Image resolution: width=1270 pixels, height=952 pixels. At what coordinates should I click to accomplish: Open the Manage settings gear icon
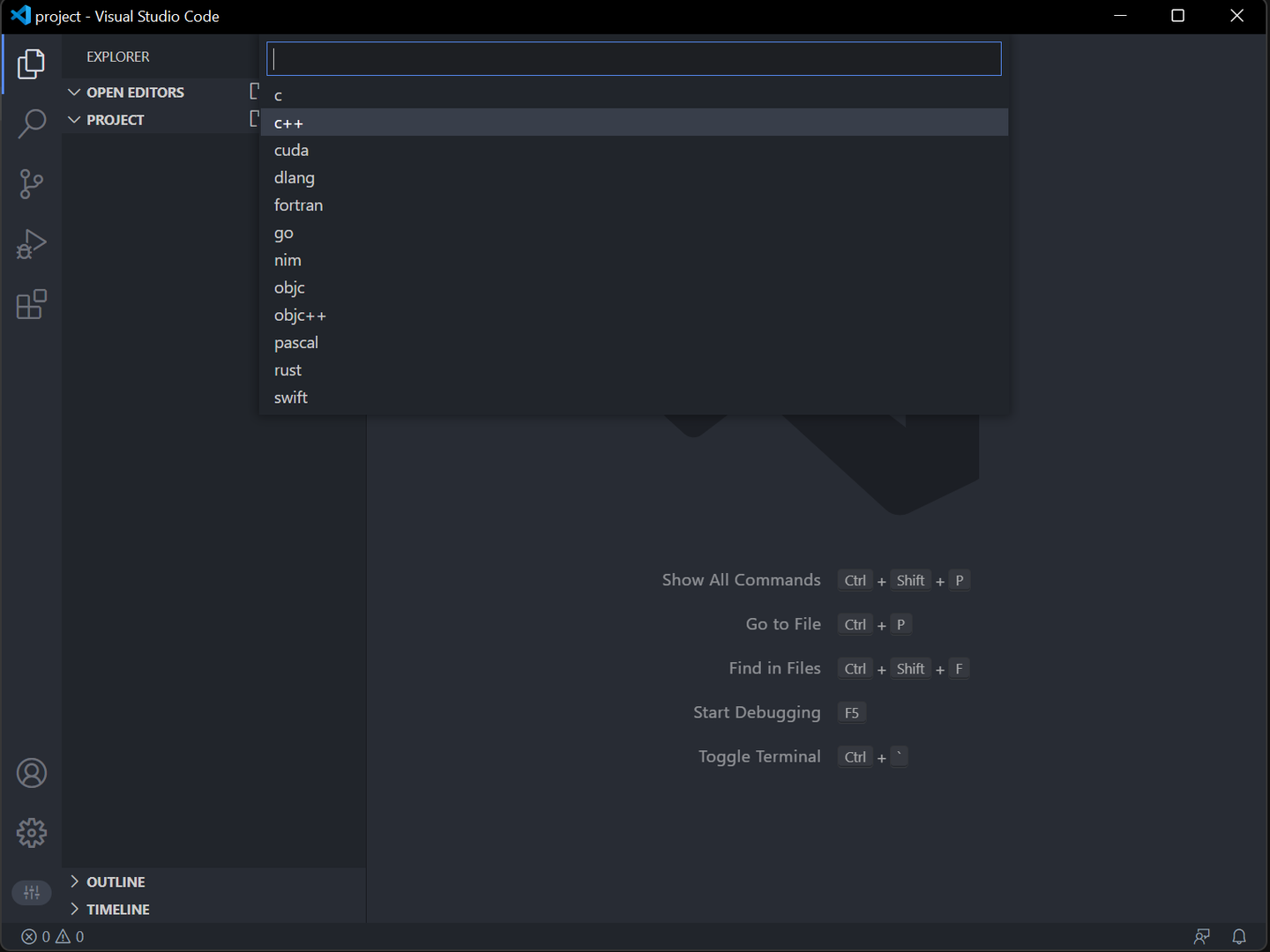tap(32, 832)
